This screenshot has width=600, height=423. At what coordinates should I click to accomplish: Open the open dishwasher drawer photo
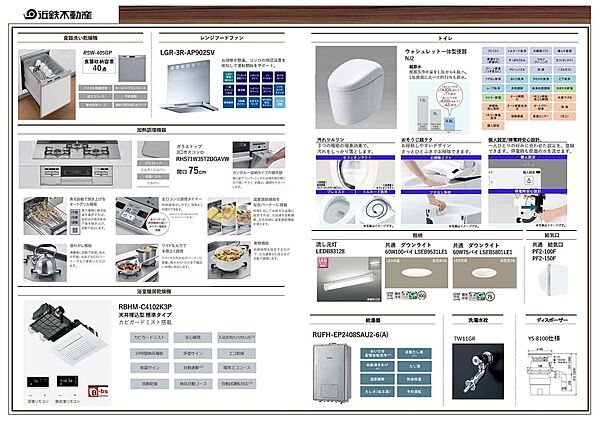coord(47,84)
